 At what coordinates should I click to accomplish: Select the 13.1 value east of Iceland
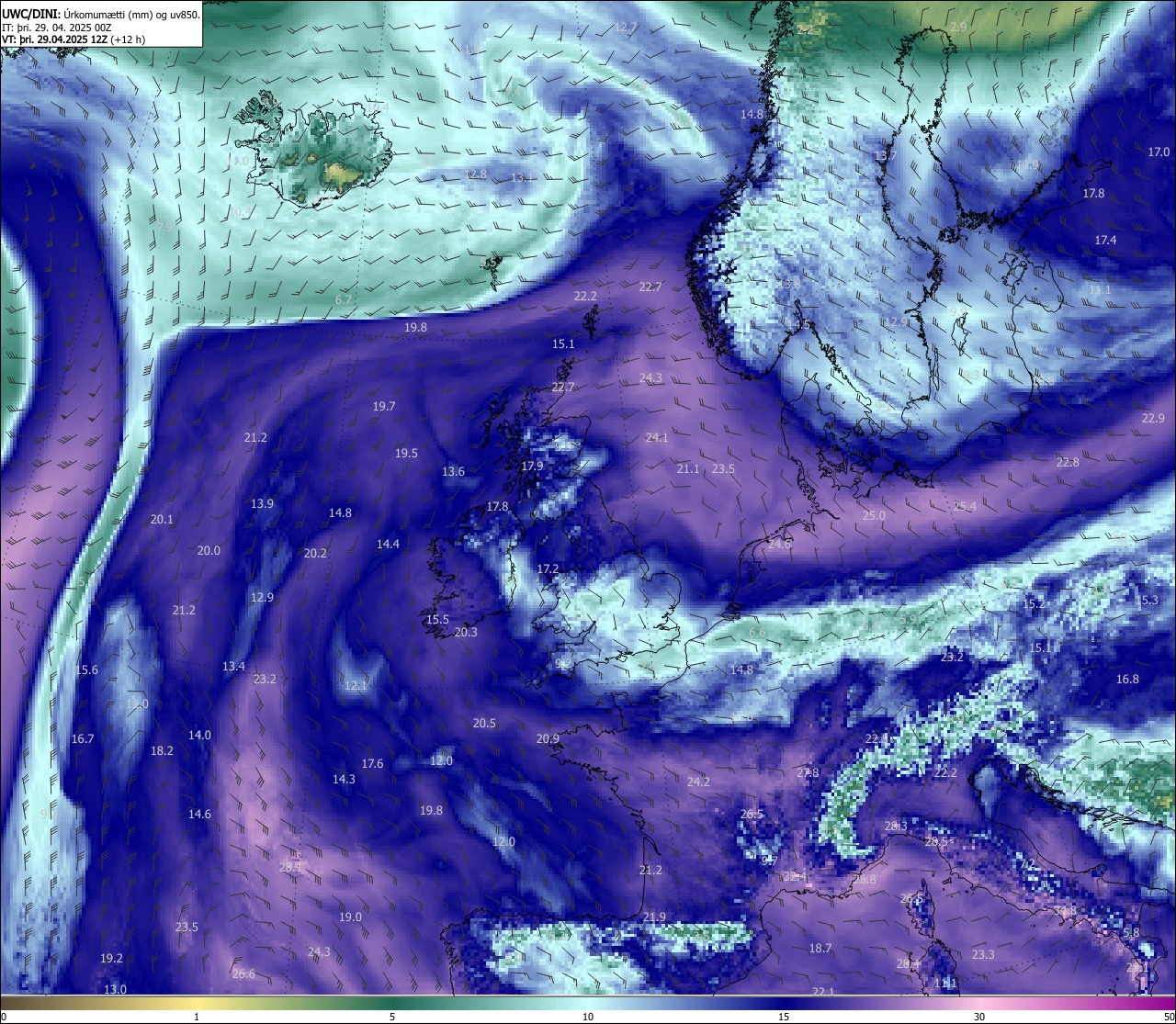(522, 177)
